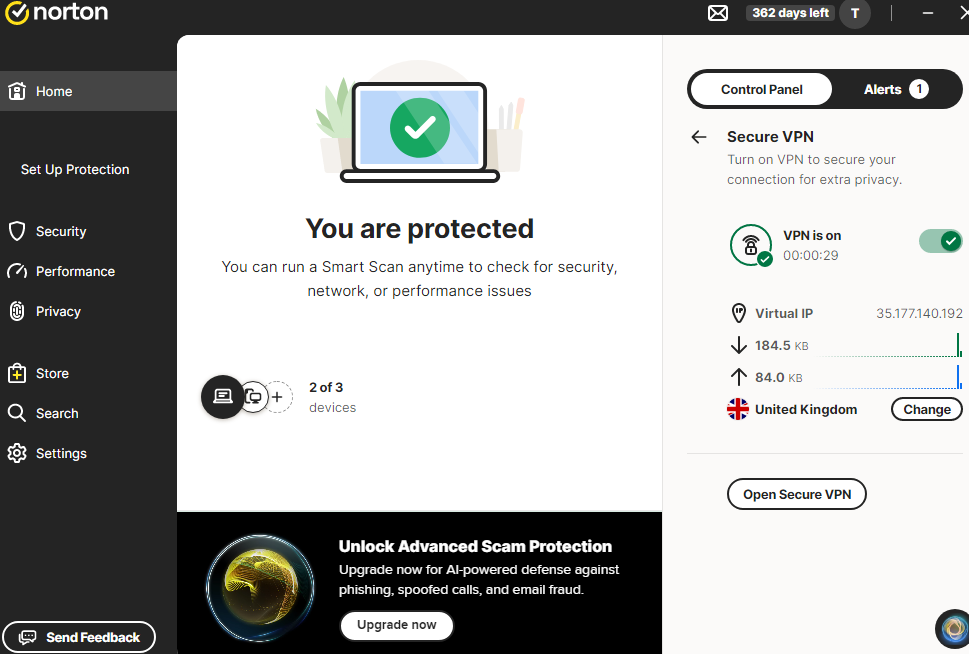
Task: Click the Open Secure VPN button
Action: coord(797,494)
